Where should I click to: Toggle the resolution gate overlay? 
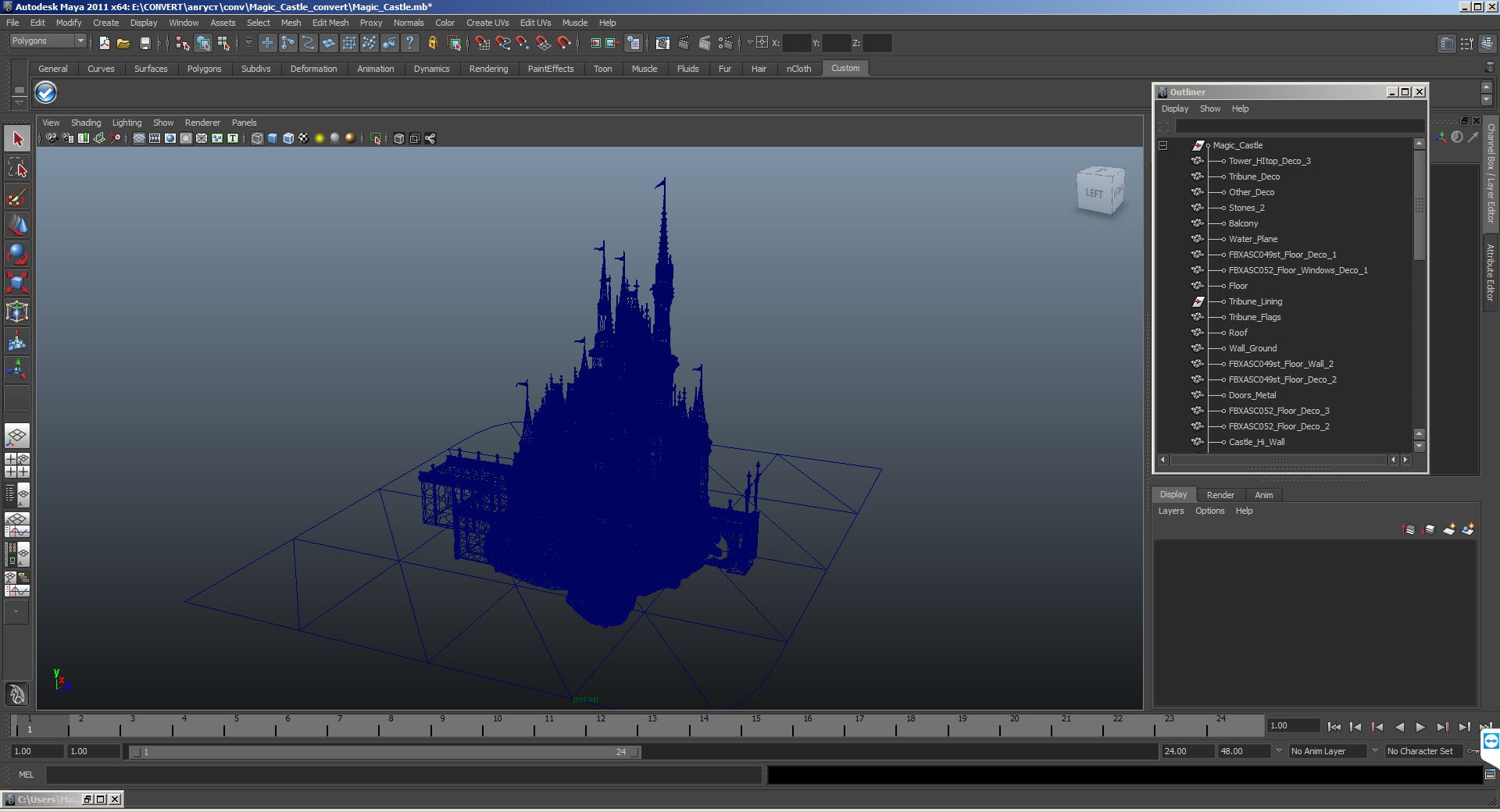(170, 138)
